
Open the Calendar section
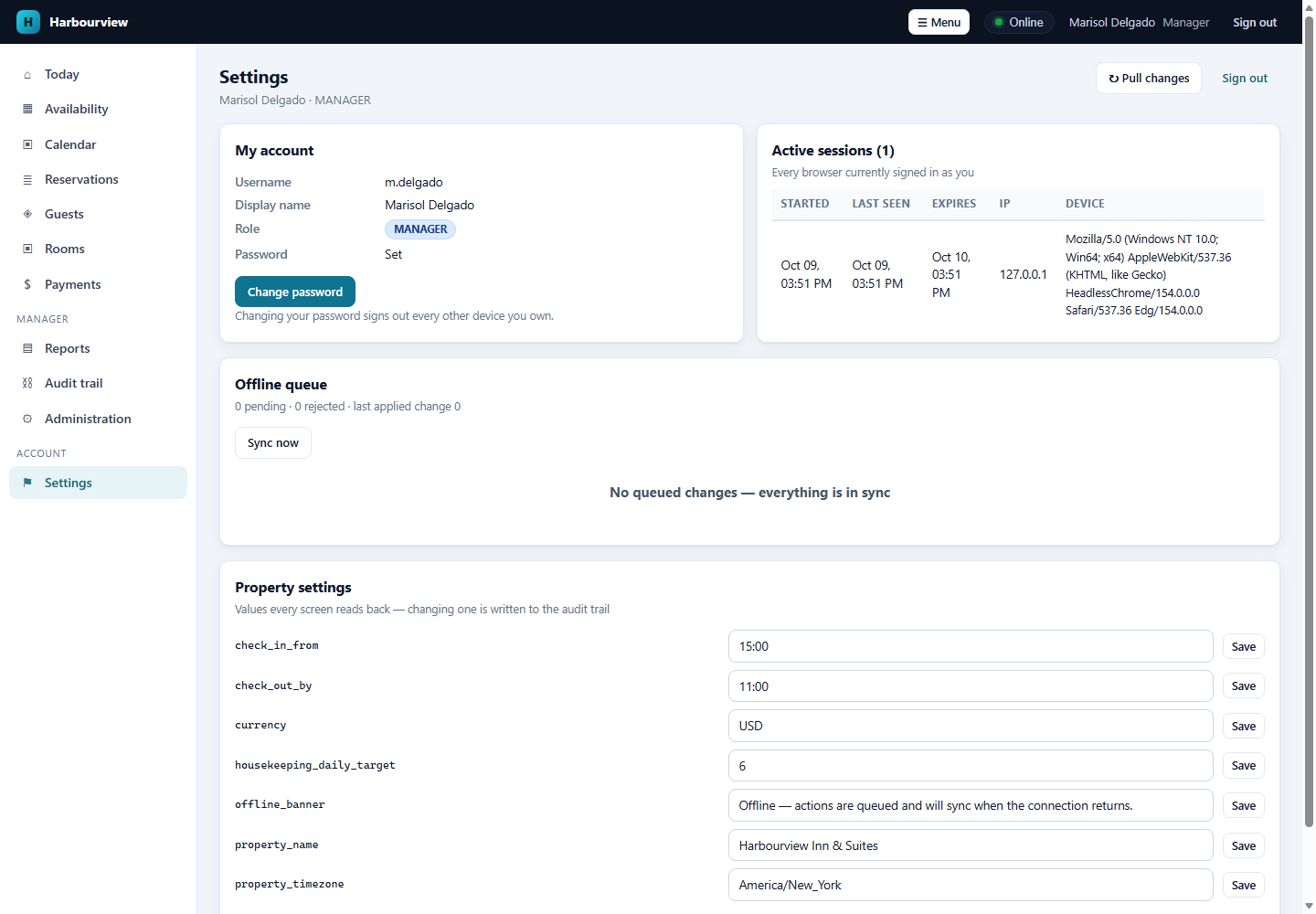pos(98,144)
